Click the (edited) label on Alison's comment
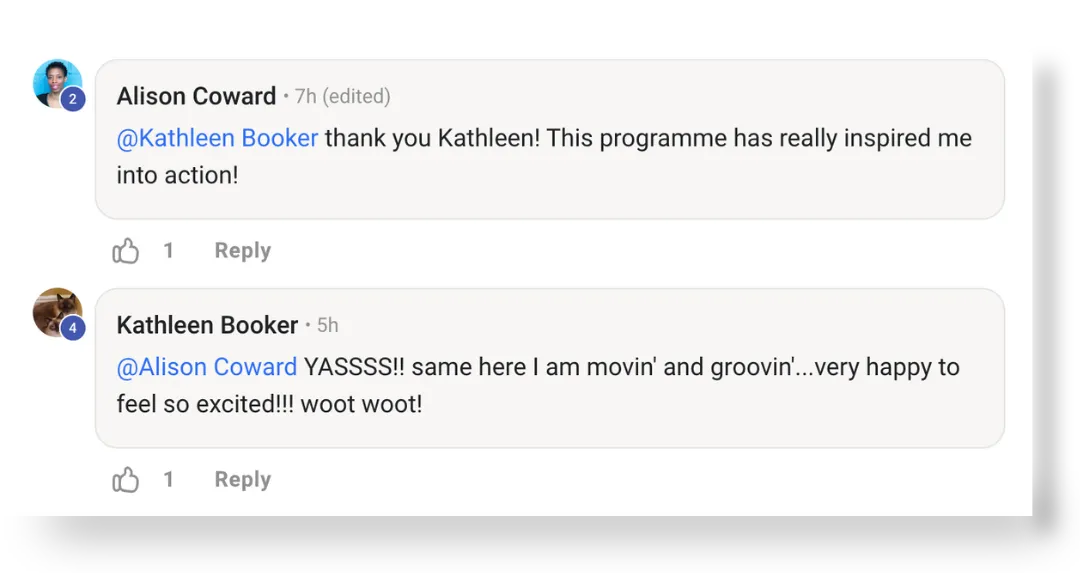Image resolution: width=1080 pixels, height=573 pixels. pos(356,96)
